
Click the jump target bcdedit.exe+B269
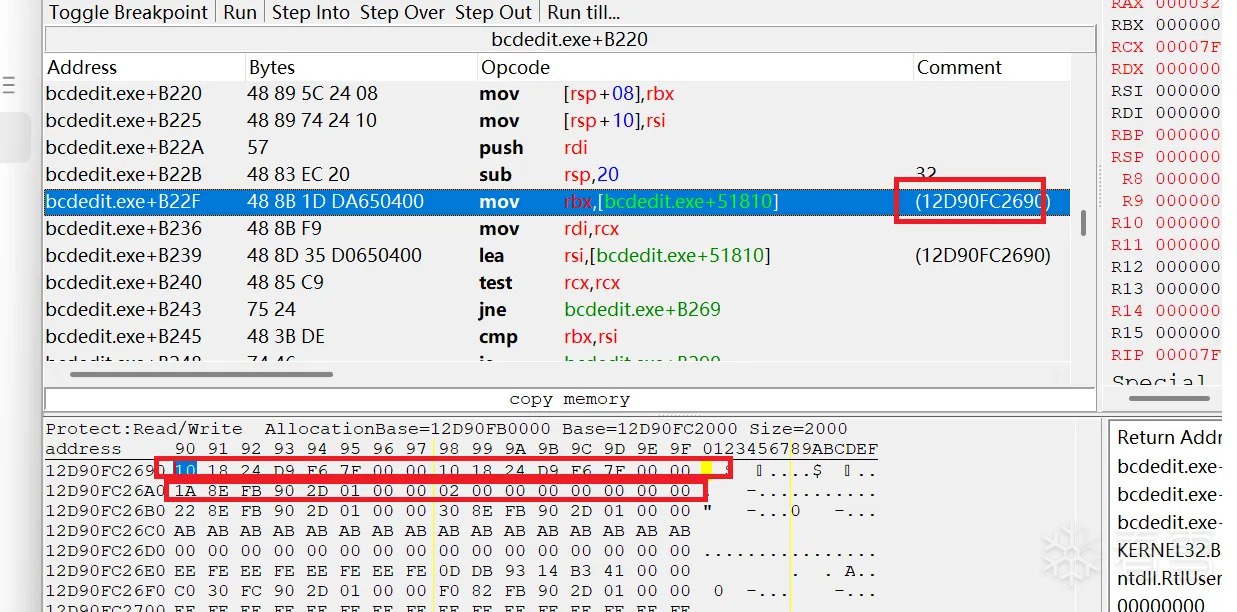click(642, 310)
